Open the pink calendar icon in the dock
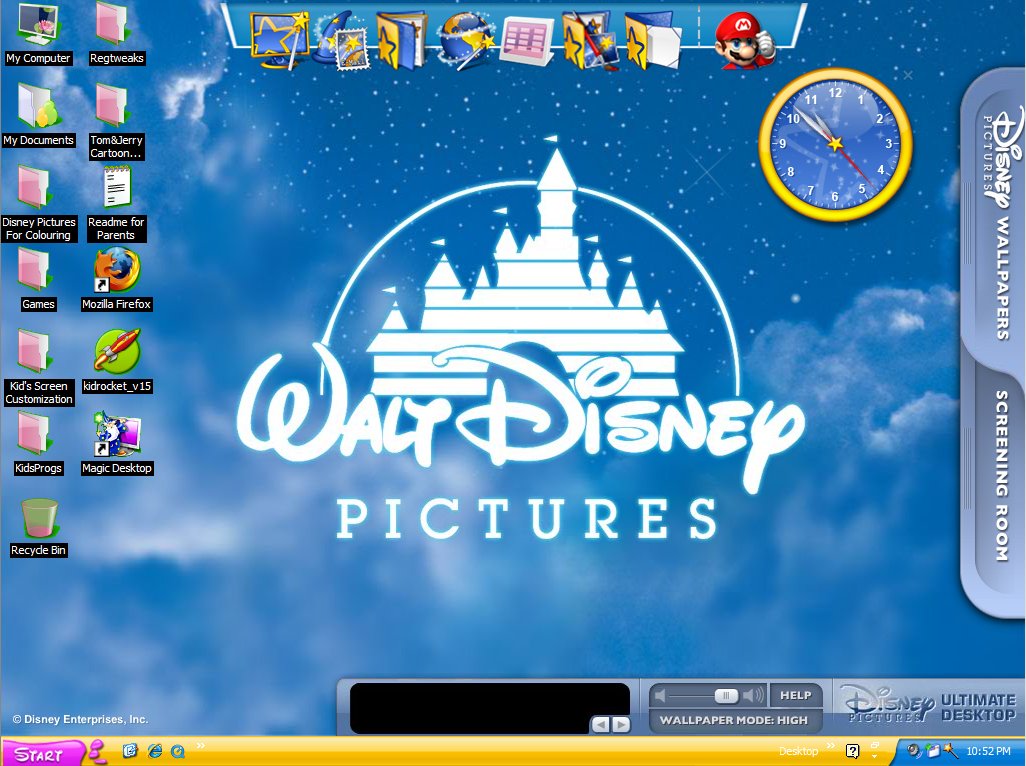 pos(527,41)
